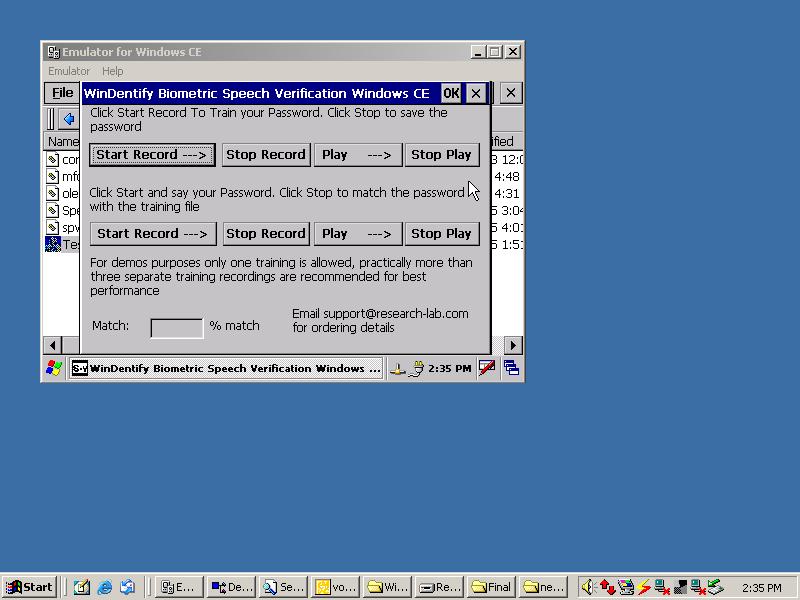Click Stop Record in the training row

[x=266, y=155]
